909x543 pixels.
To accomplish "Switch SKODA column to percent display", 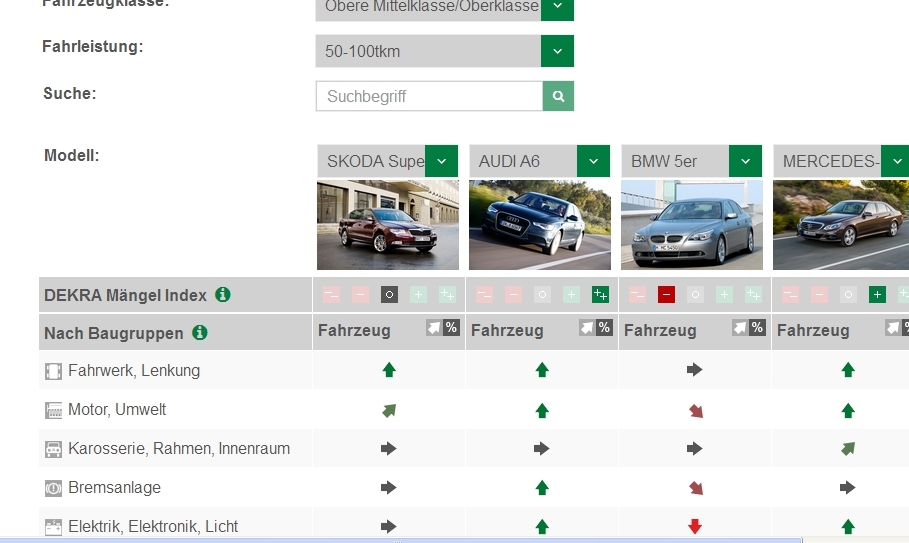I will point(451,328).
